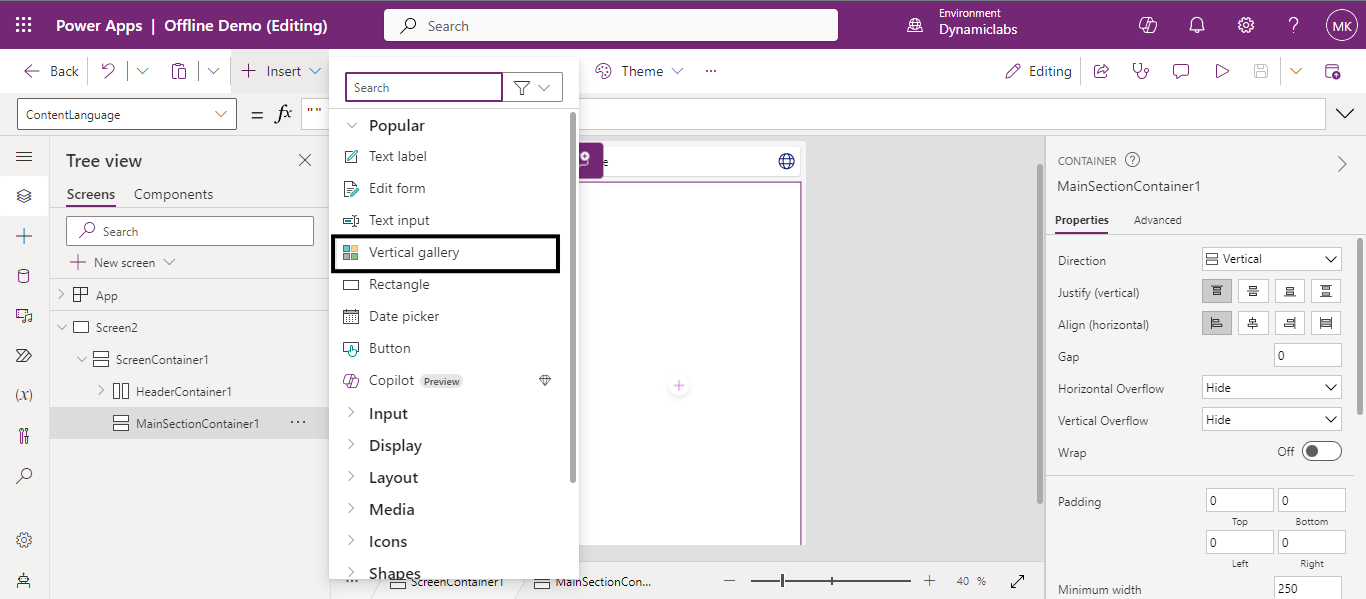Expand the Input category

(x=388, y=413)
